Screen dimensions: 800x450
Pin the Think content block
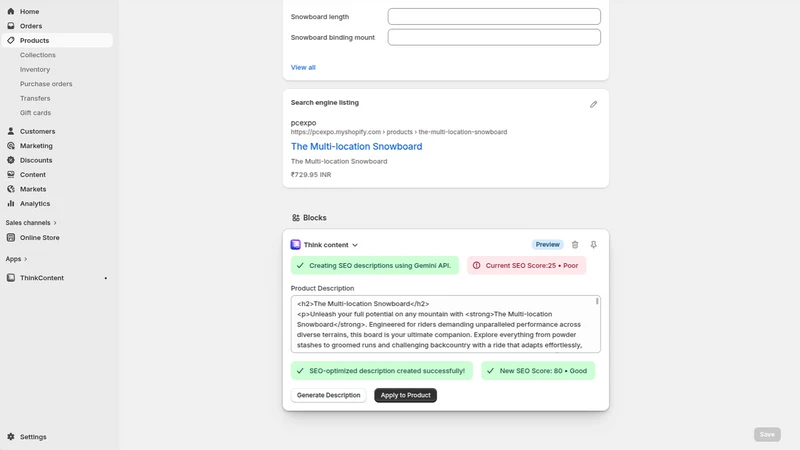coord(593,245)
